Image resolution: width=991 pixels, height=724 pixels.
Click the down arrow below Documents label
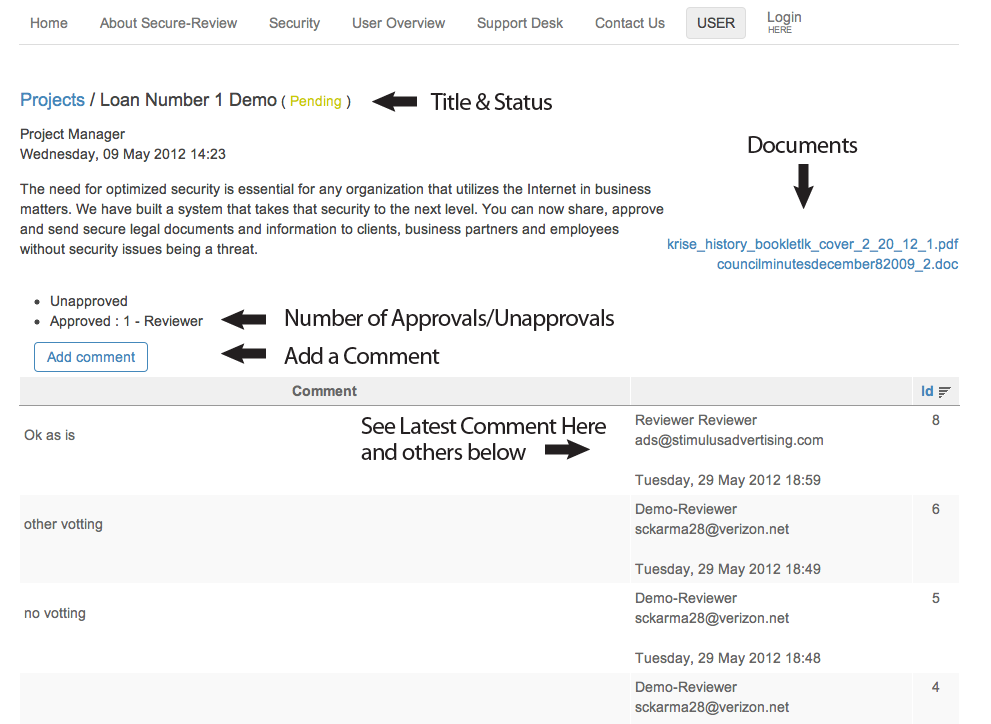coord(803,185)
